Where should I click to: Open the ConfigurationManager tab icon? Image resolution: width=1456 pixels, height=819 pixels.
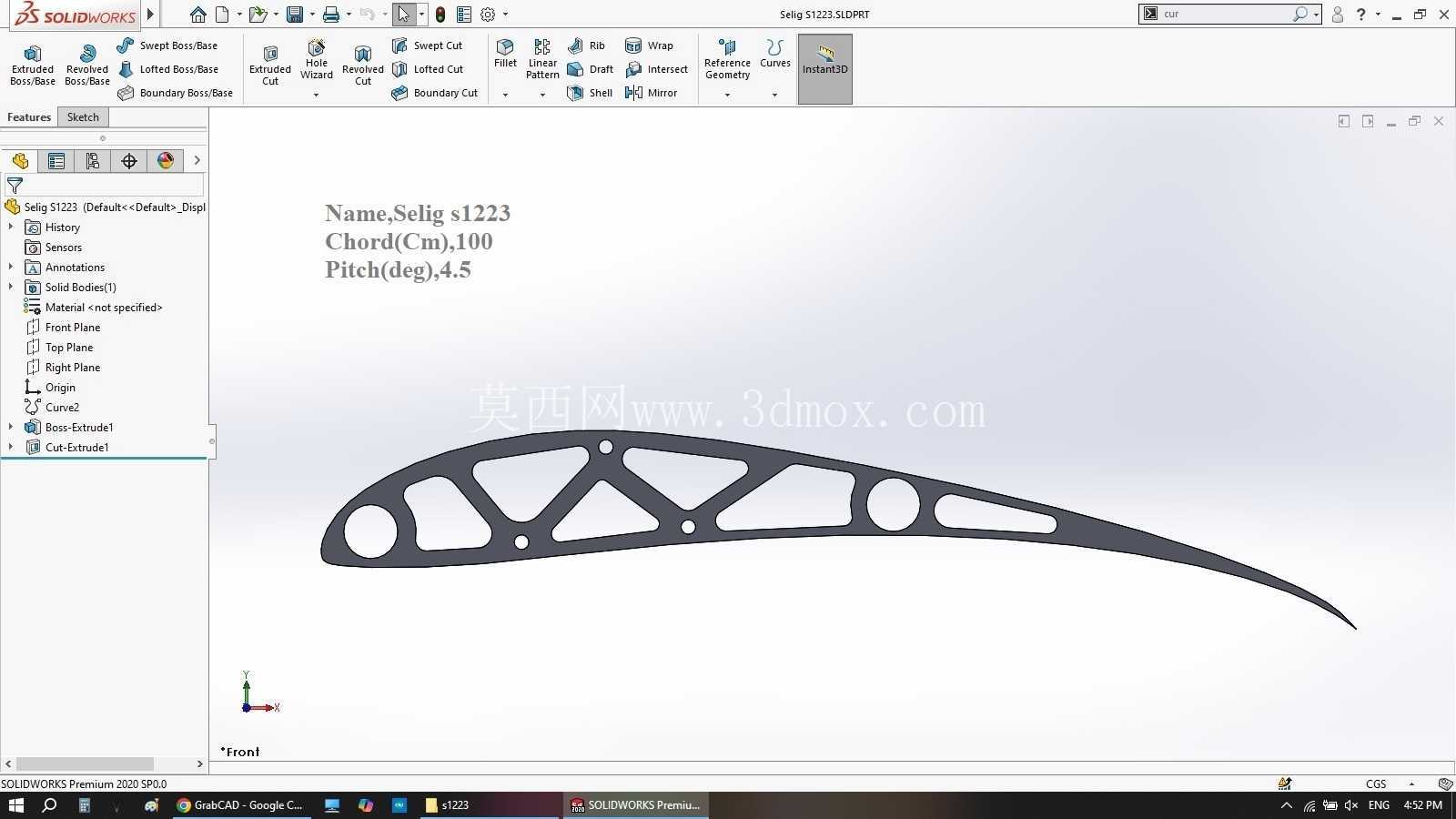click(x=93, y=161)
